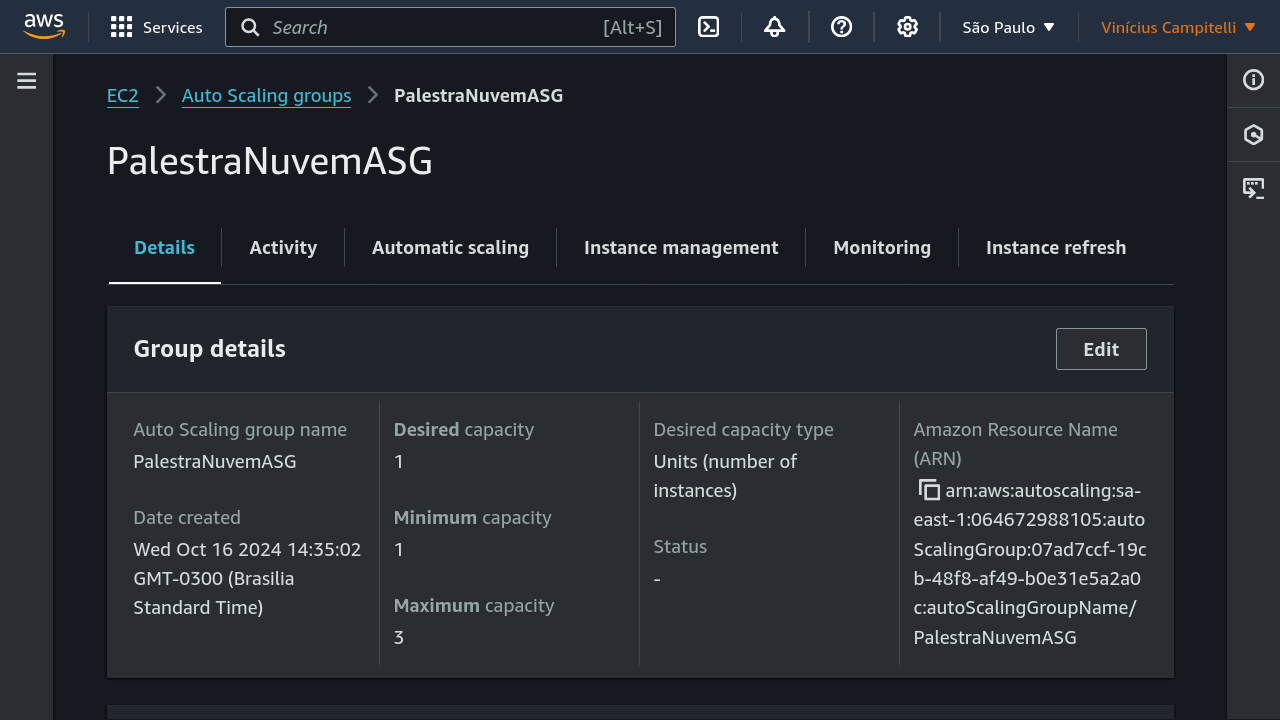Open the info panel icon
The height and width of the screenshot is (720, 1280).
[x=1254, y=80]
